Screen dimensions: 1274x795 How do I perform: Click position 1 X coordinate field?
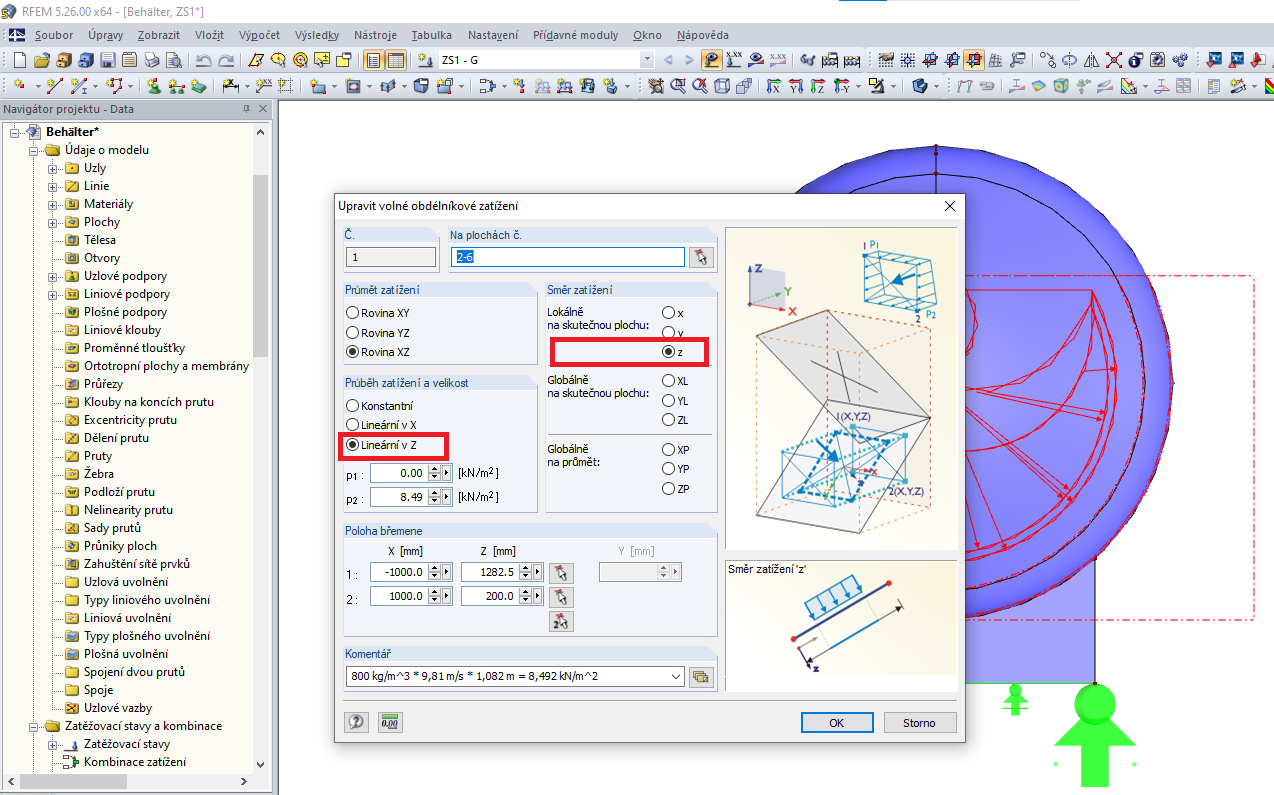[398, 572]
